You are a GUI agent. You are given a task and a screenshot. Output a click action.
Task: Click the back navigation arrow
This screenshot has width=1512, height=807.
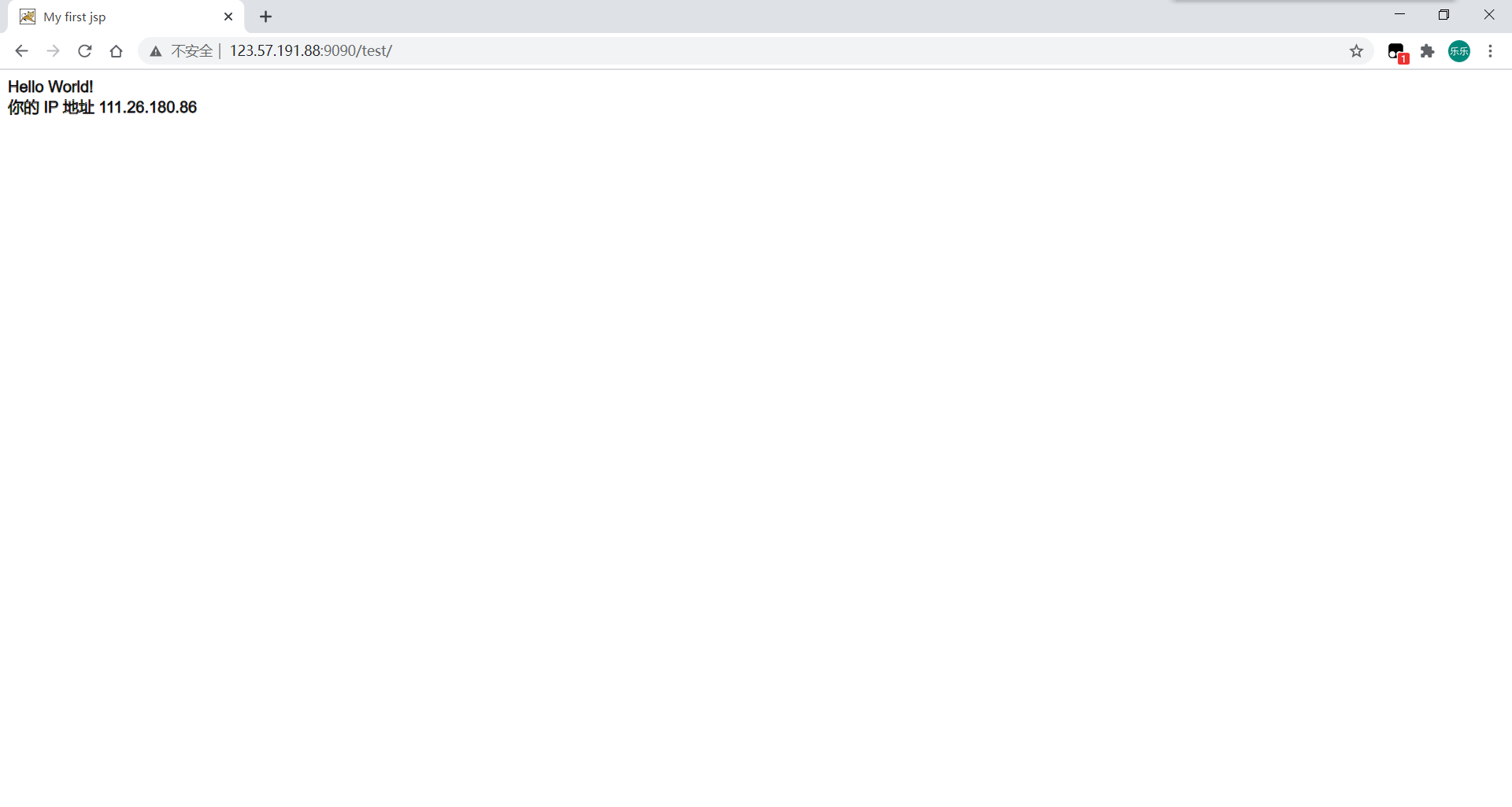(x=20, y=50)
